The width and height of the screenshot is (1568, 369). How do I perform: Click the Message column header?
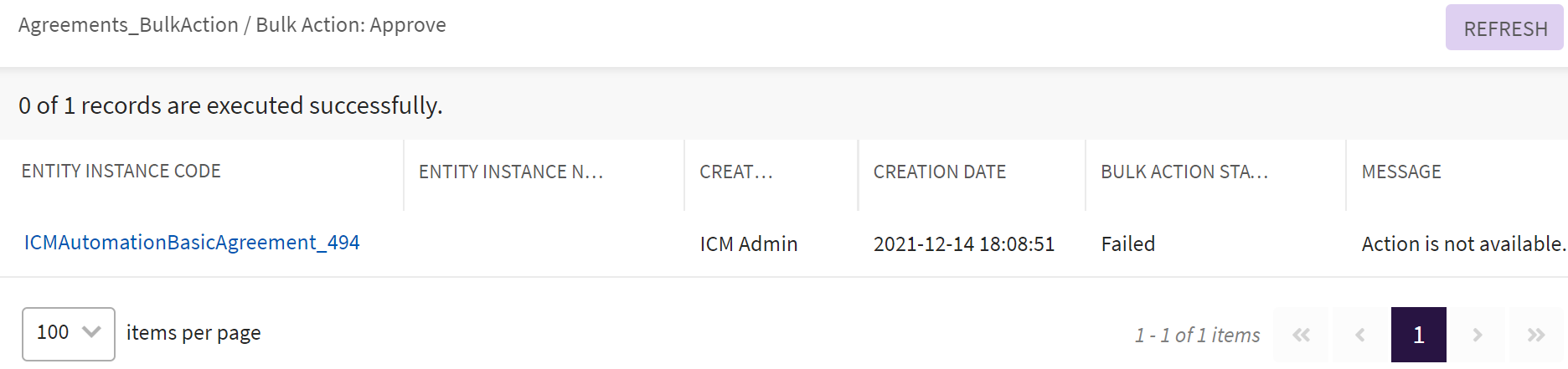1401,172
